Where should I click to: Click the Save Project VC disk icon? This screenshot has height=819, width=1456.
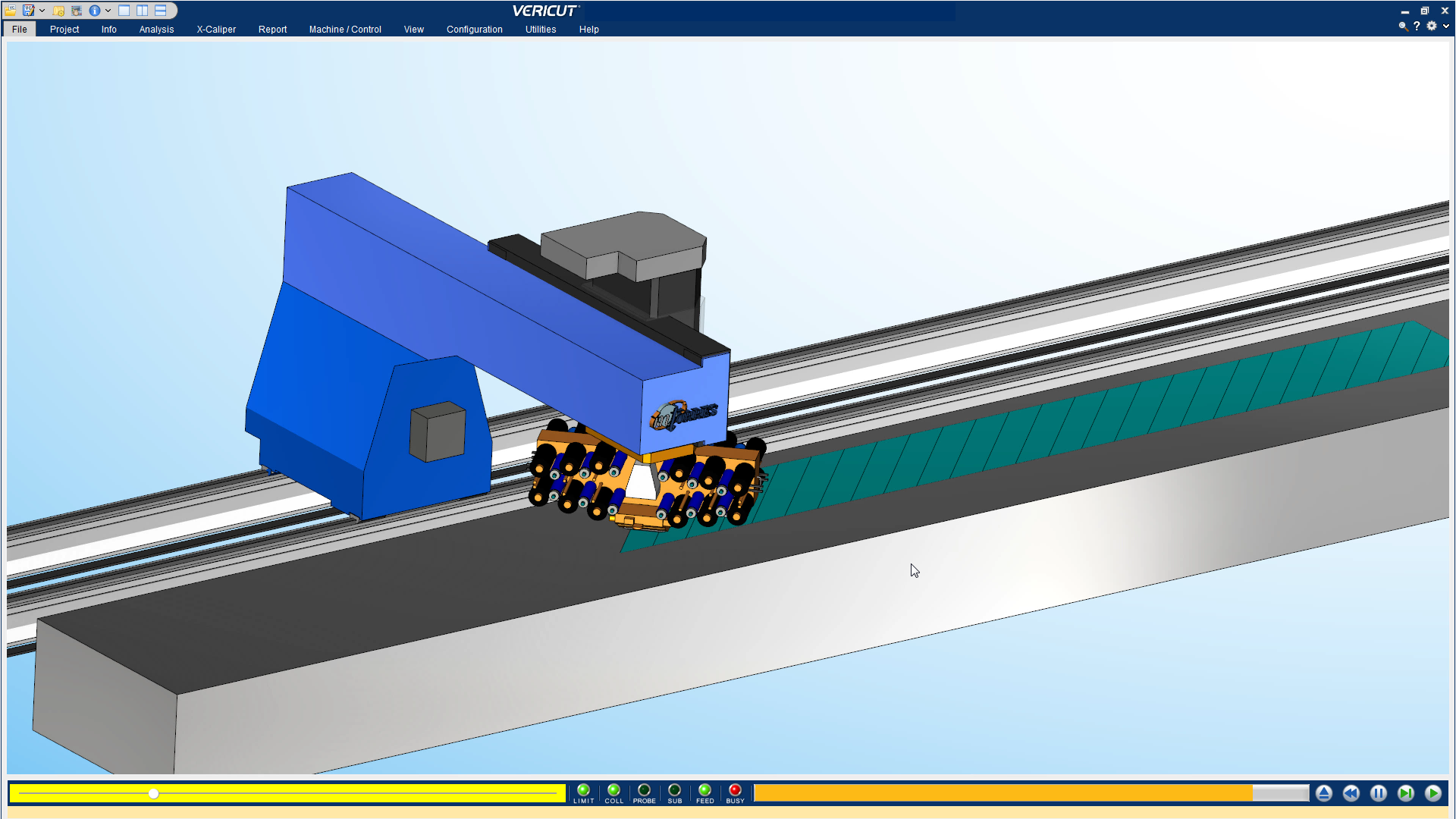coord(29,11)
